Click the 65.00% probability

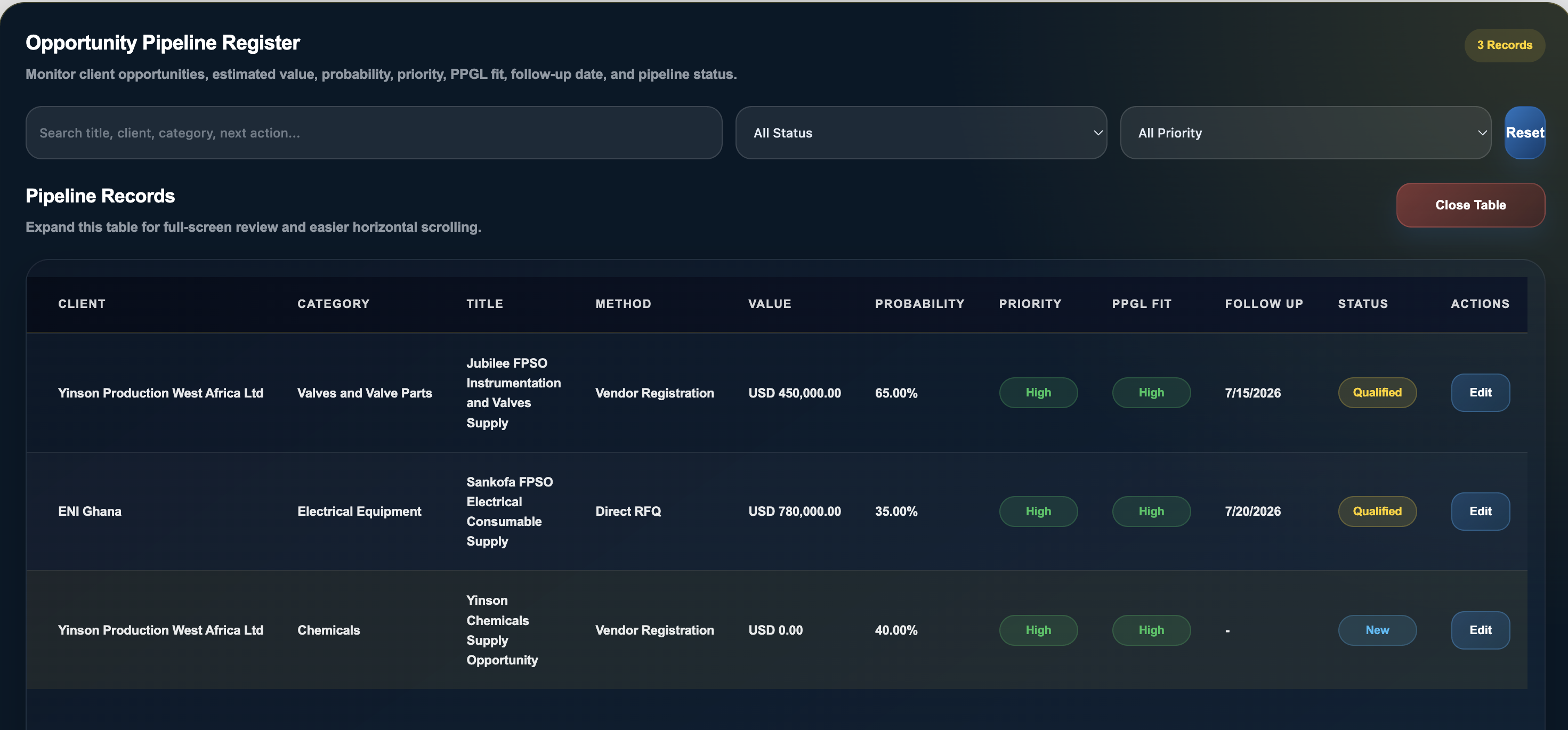[896, 393]
